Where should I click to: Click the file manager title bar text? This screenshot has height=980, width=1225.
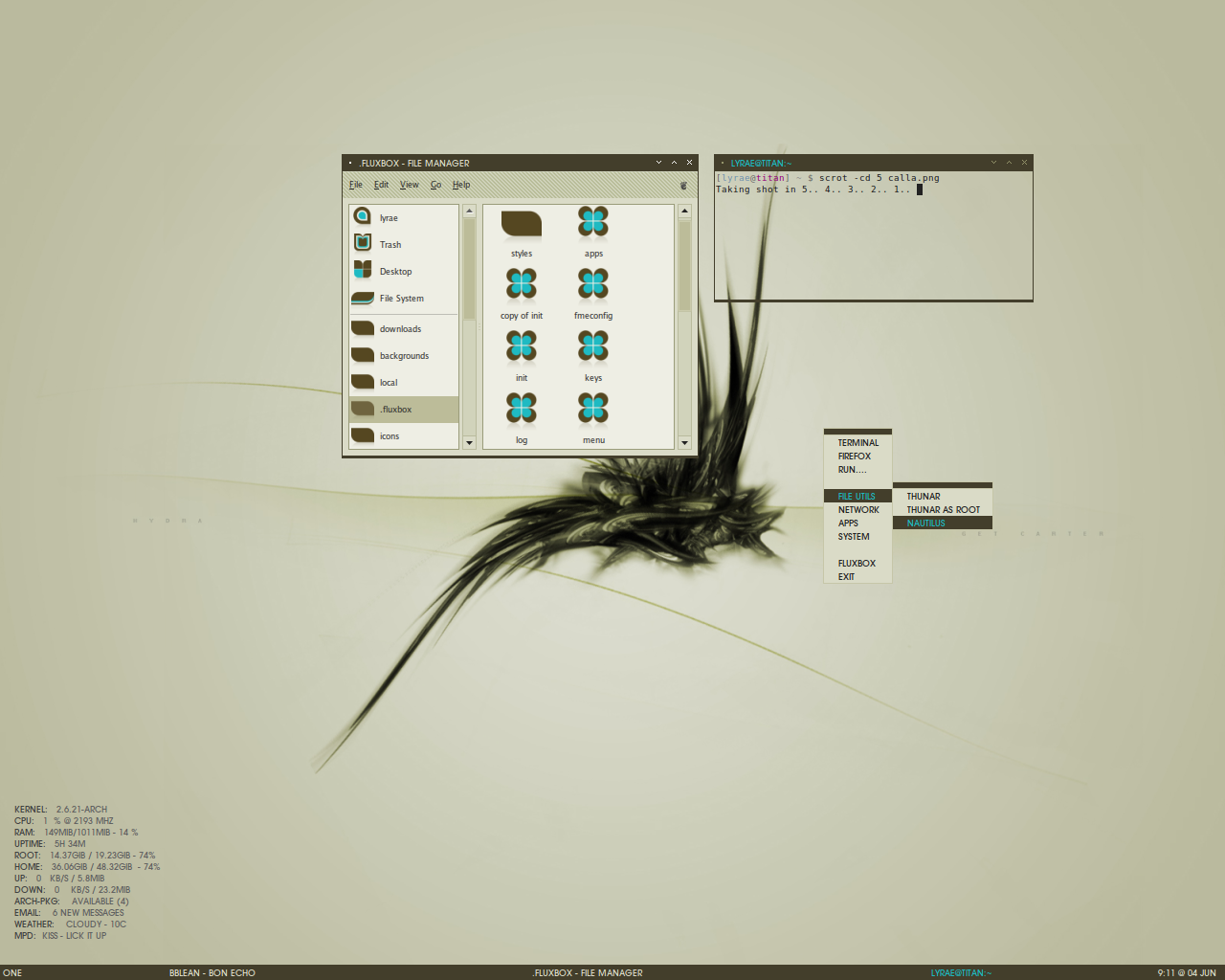414,164
